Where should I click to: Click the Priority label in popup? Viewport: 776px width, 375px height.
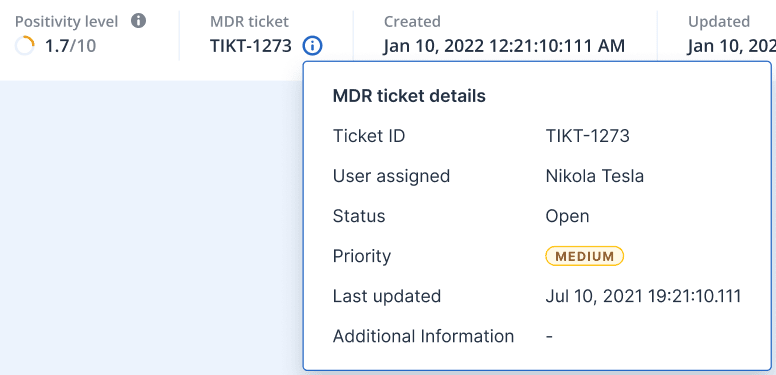point(362,256)
